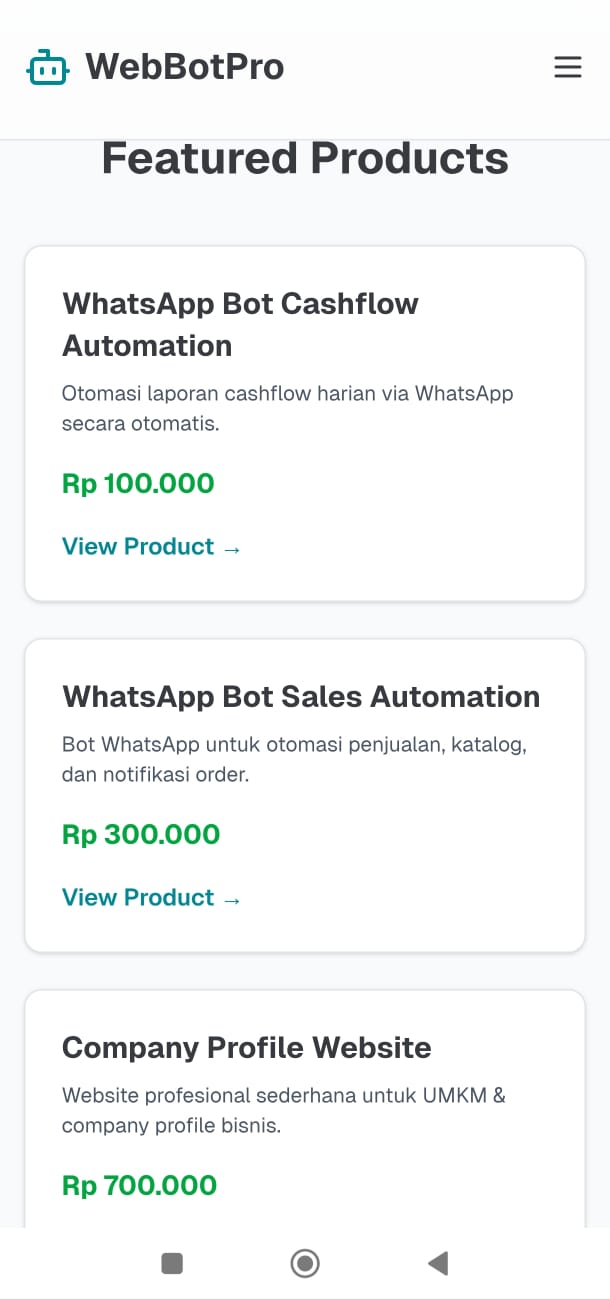610x1299 pixels.
Task: Open Android recent apps square button
Action: [172, 1263]
